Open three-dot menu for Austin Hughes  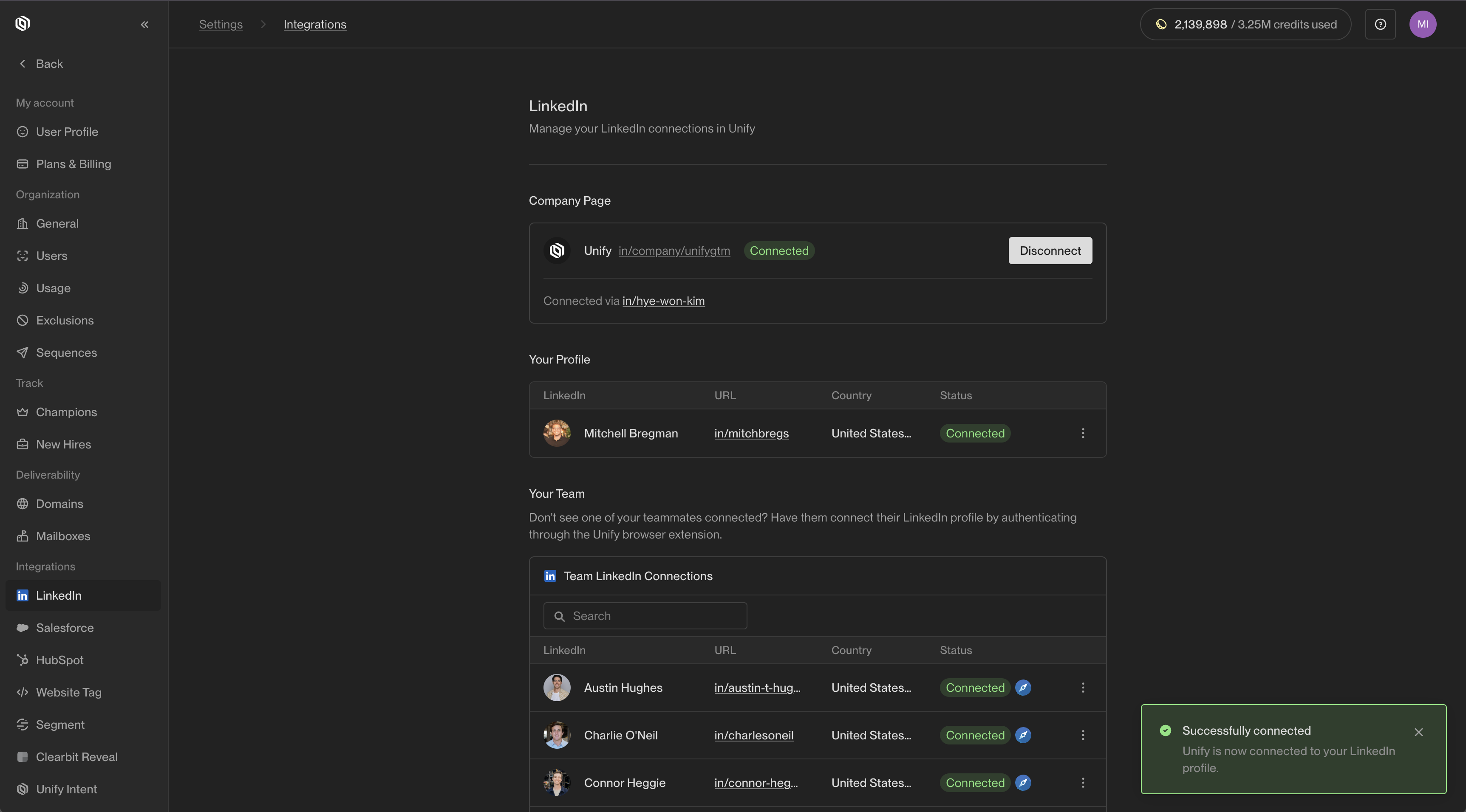pyautogui.click(x=1082, y=688)
